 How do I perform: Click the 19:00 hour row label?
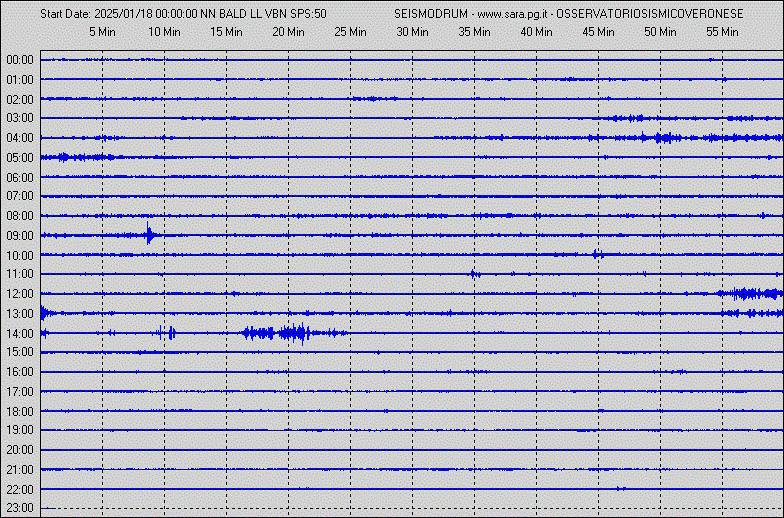(20, 430)
